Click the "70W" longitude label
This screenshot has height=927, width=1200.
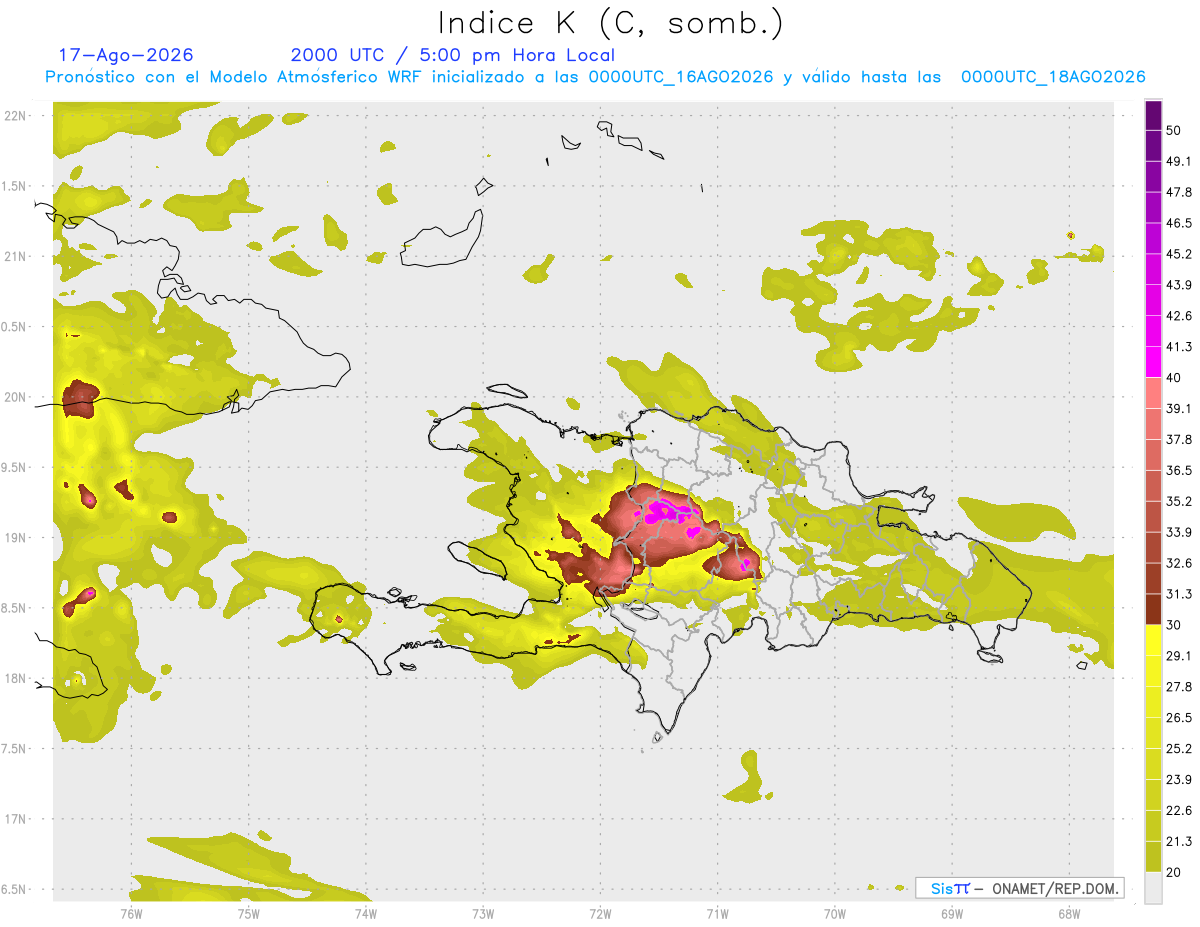coord(834,913)
